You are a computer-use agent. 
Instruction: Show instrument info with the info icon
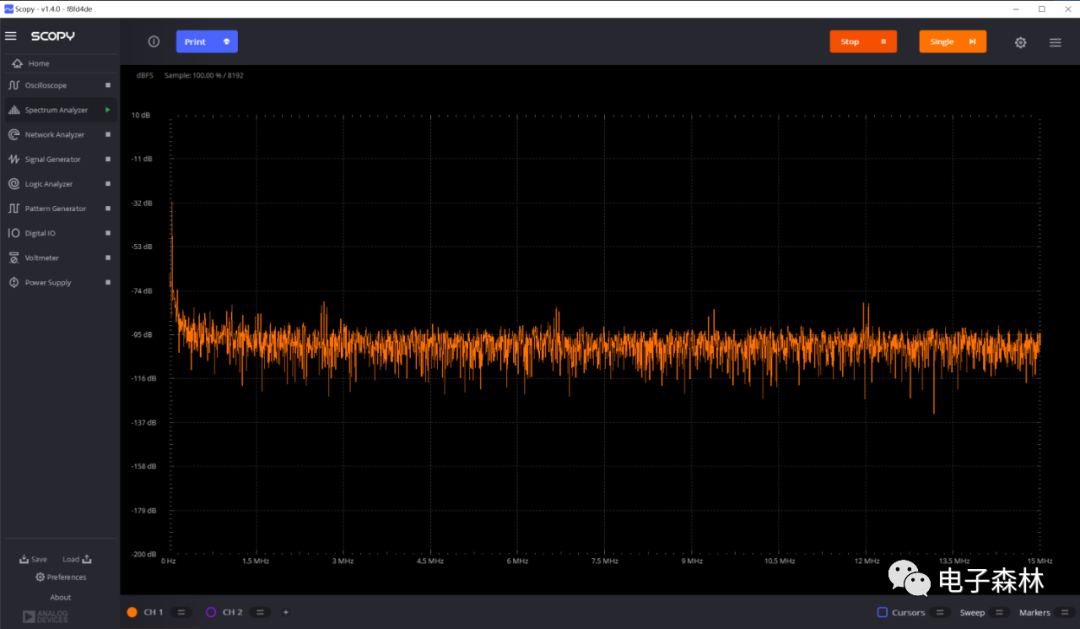(x=154, y=42)
